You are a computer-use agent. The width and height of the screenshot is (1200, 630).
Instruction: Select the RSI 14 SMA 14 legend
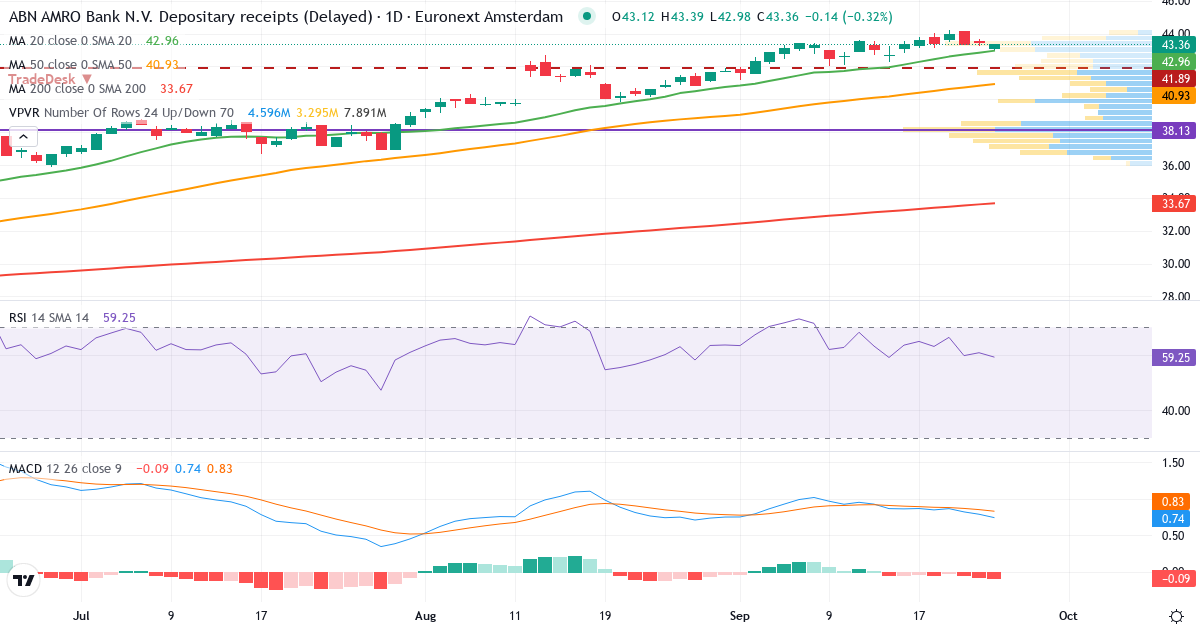coord(49,317)
